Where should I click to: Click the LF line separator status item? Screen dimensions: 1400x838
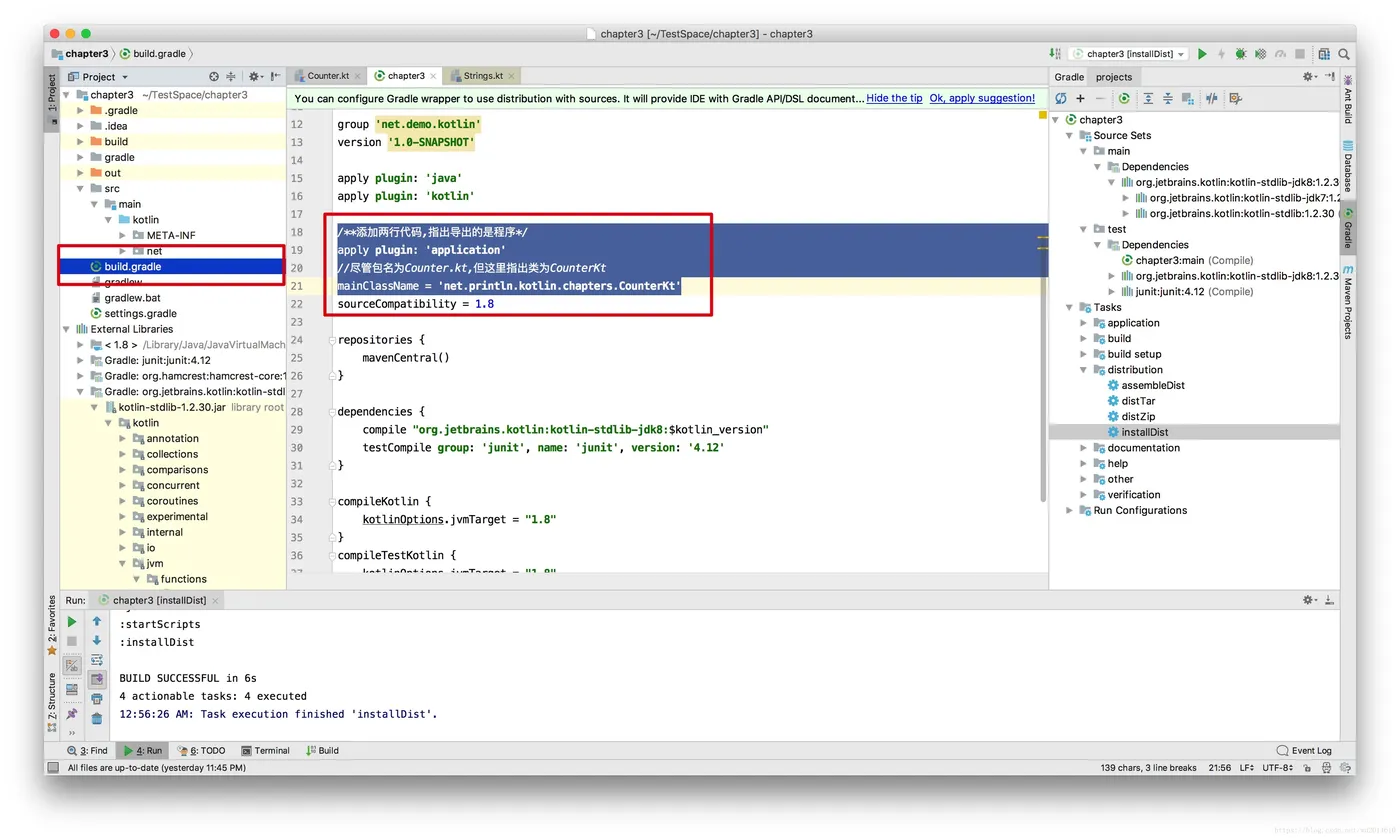pos(1246,768)
